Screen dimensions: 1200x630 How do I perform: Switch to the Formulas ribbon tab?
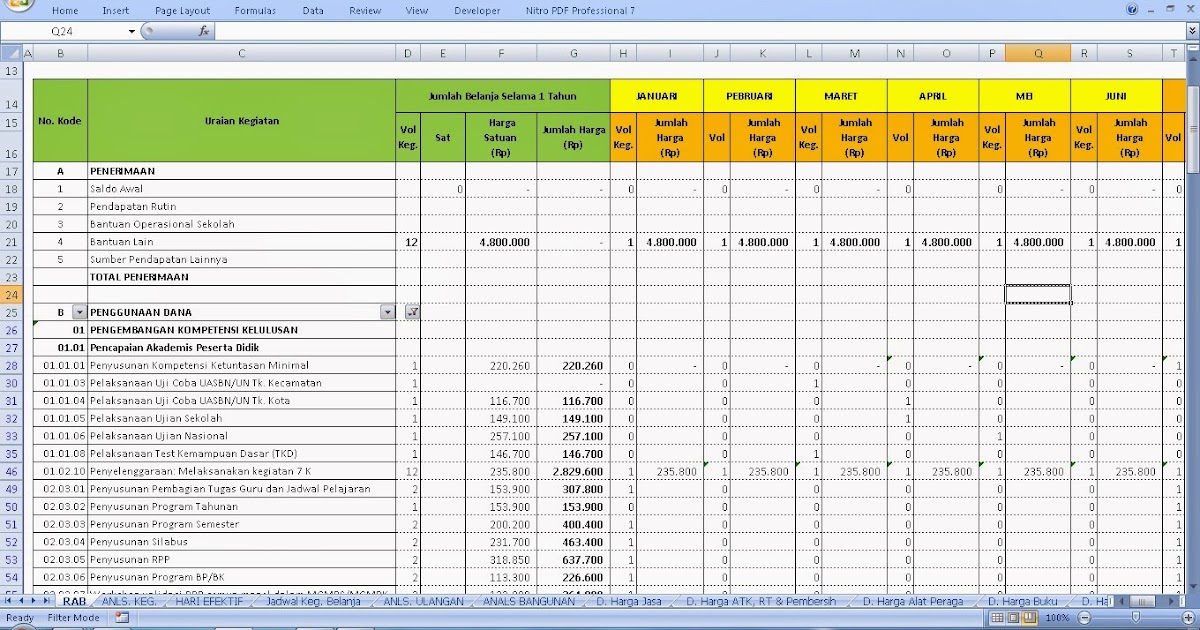[x=255, y=9]
